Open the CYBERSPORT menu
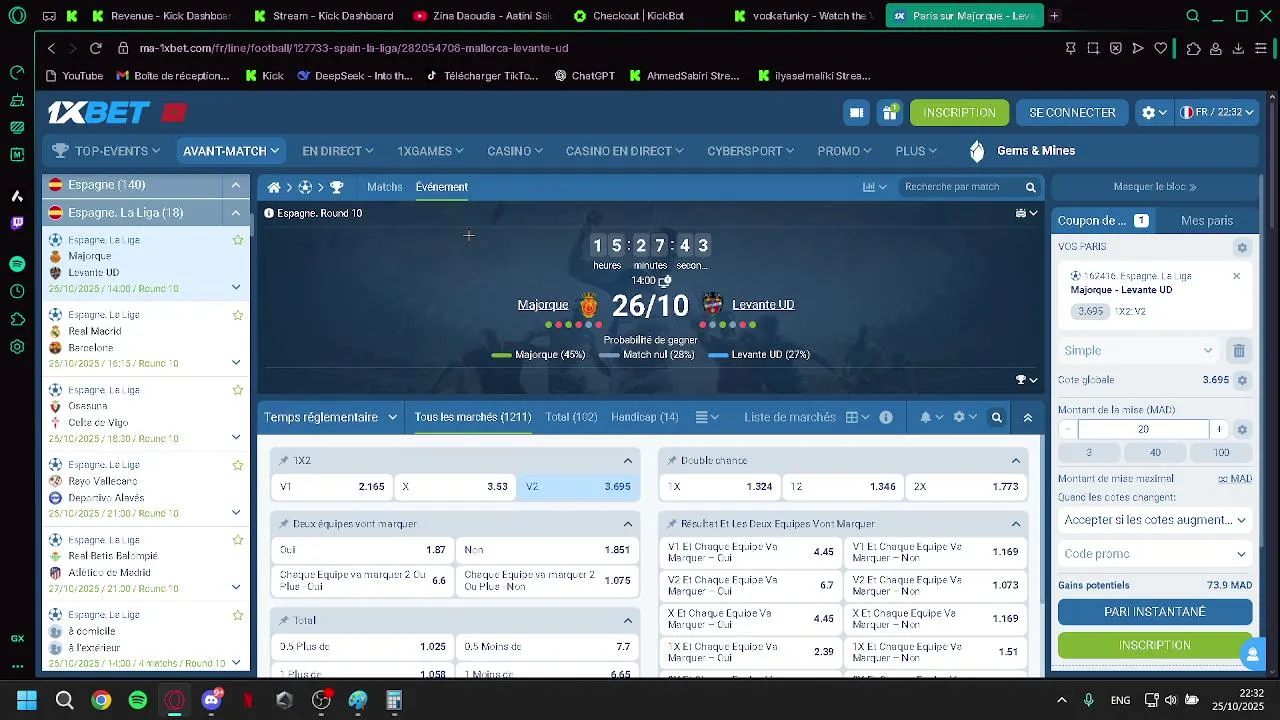 coord(750,151)
